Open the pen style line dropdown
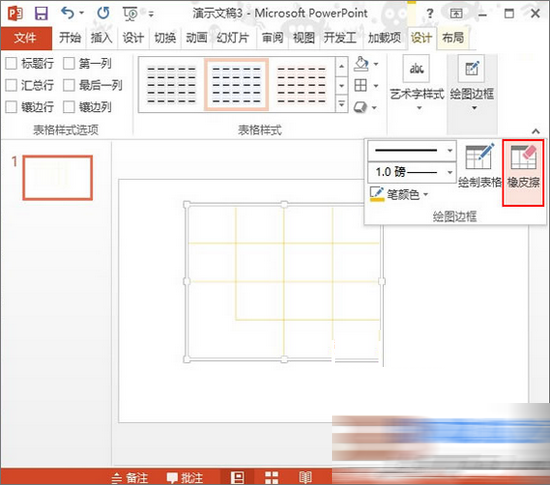The width and height of the screenshot is (550, 485). 412,150
